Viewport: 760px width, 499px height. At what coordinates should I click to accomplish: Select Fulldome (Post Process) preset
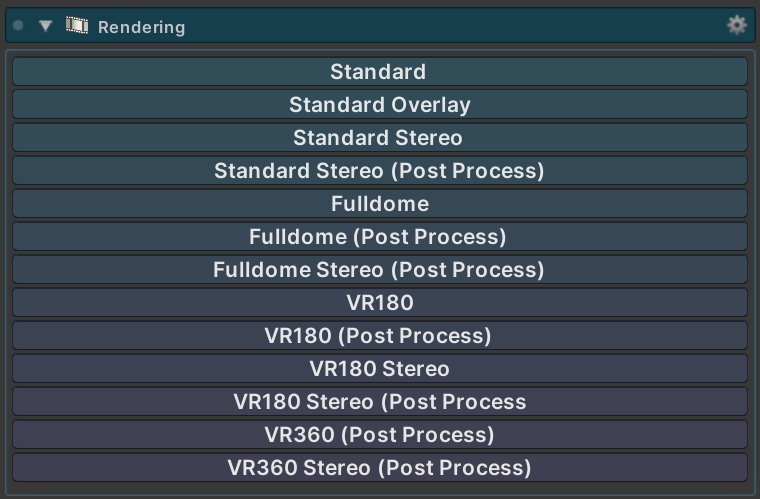380,236
